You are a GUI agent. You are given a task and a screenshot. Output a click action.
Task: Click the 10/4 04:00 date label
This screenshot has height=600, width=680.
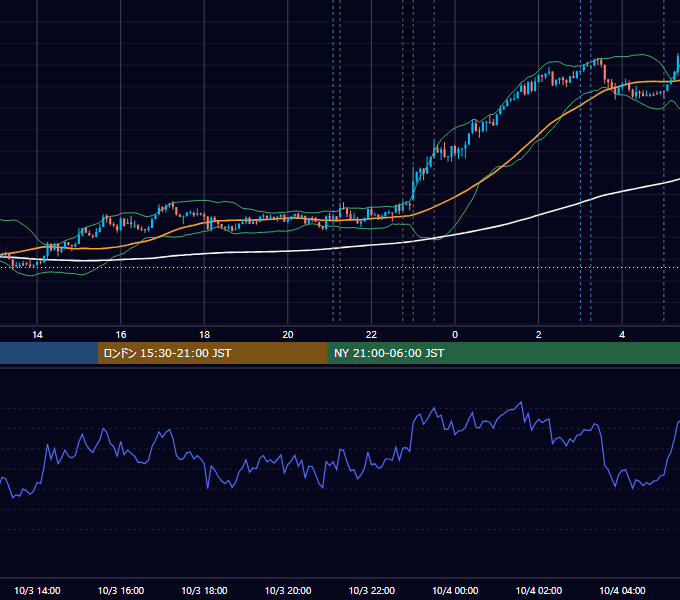[622, 590]
